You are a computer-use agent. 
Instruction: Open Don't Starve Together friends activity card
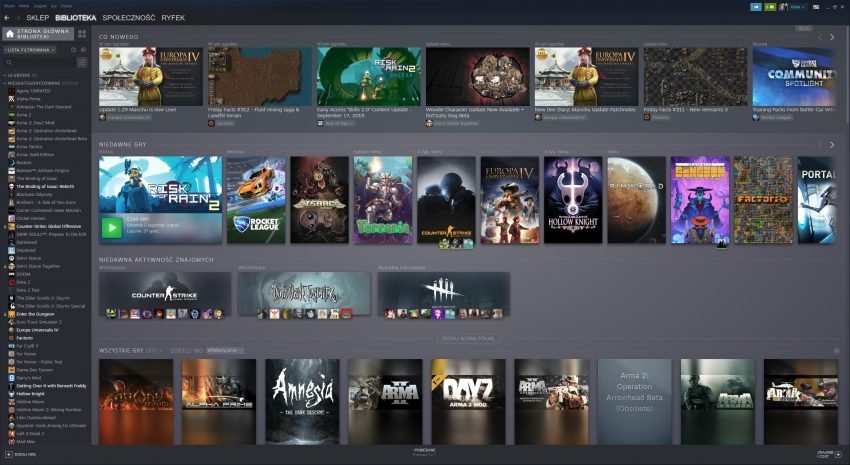pyautogui.click(x=304, y=295)
